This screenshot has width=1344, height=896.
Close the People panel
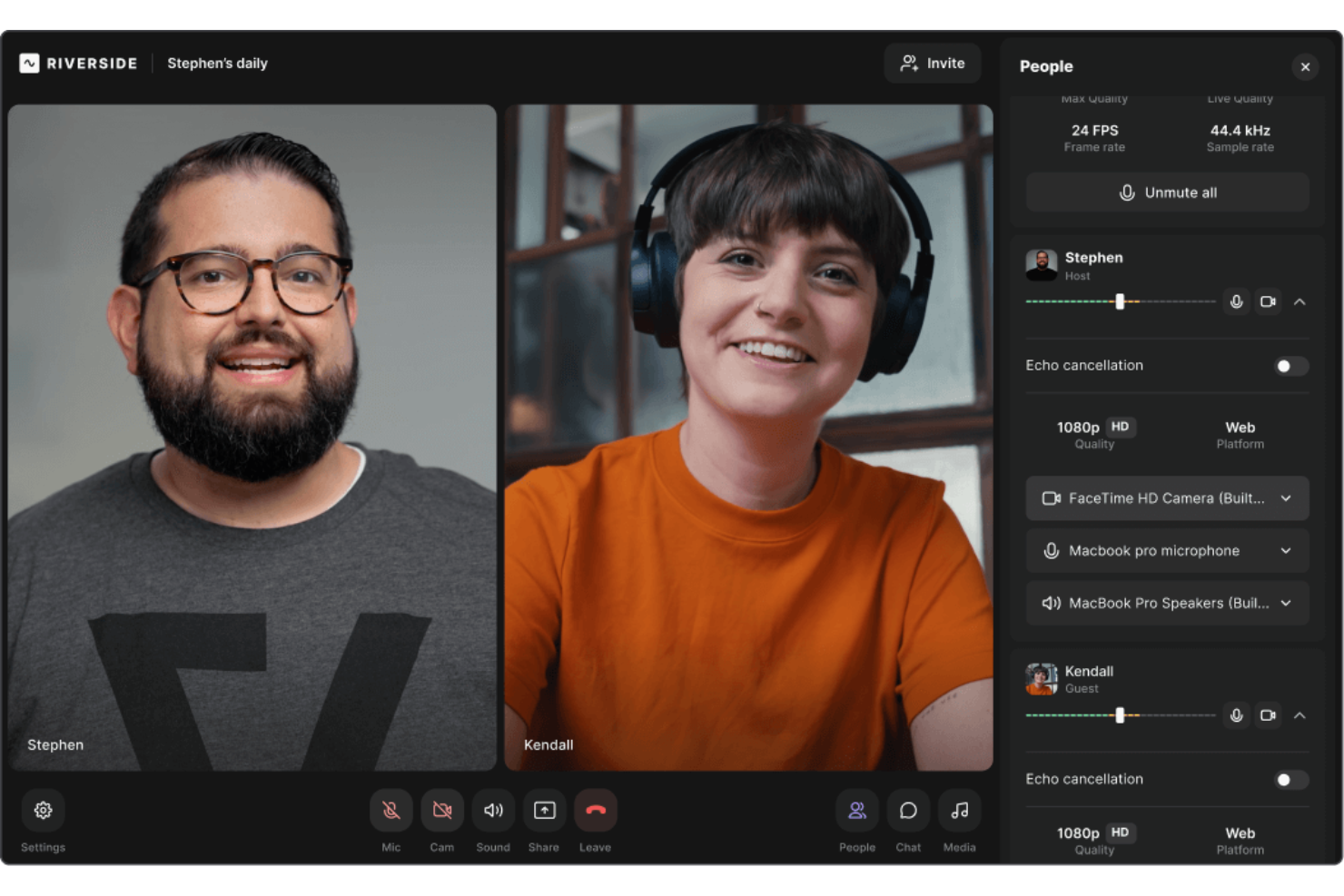(x=1305, y=66)
